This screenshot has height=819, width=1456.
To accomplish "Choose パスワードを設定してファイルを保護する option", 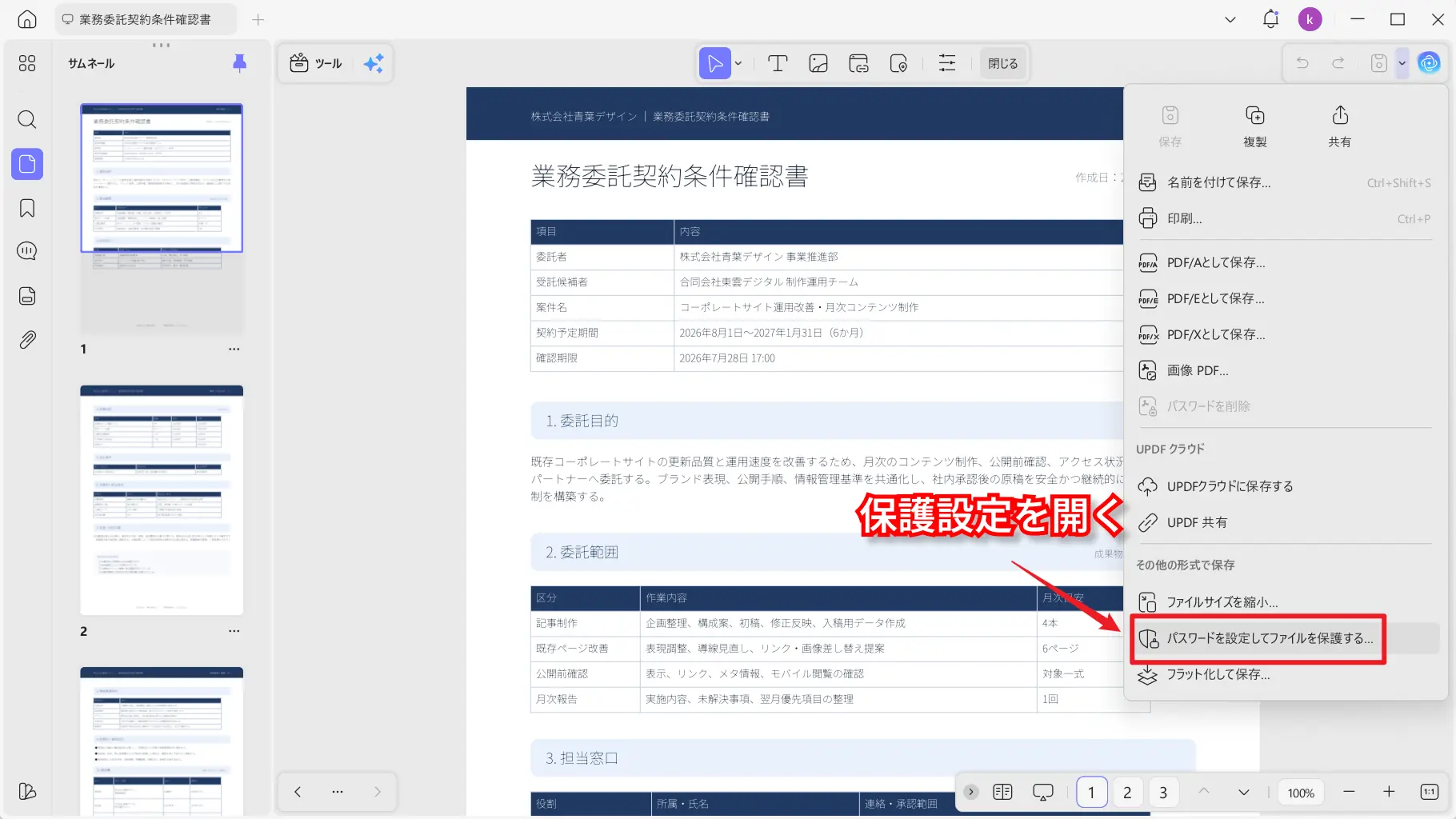I will tap(1285, 638).
